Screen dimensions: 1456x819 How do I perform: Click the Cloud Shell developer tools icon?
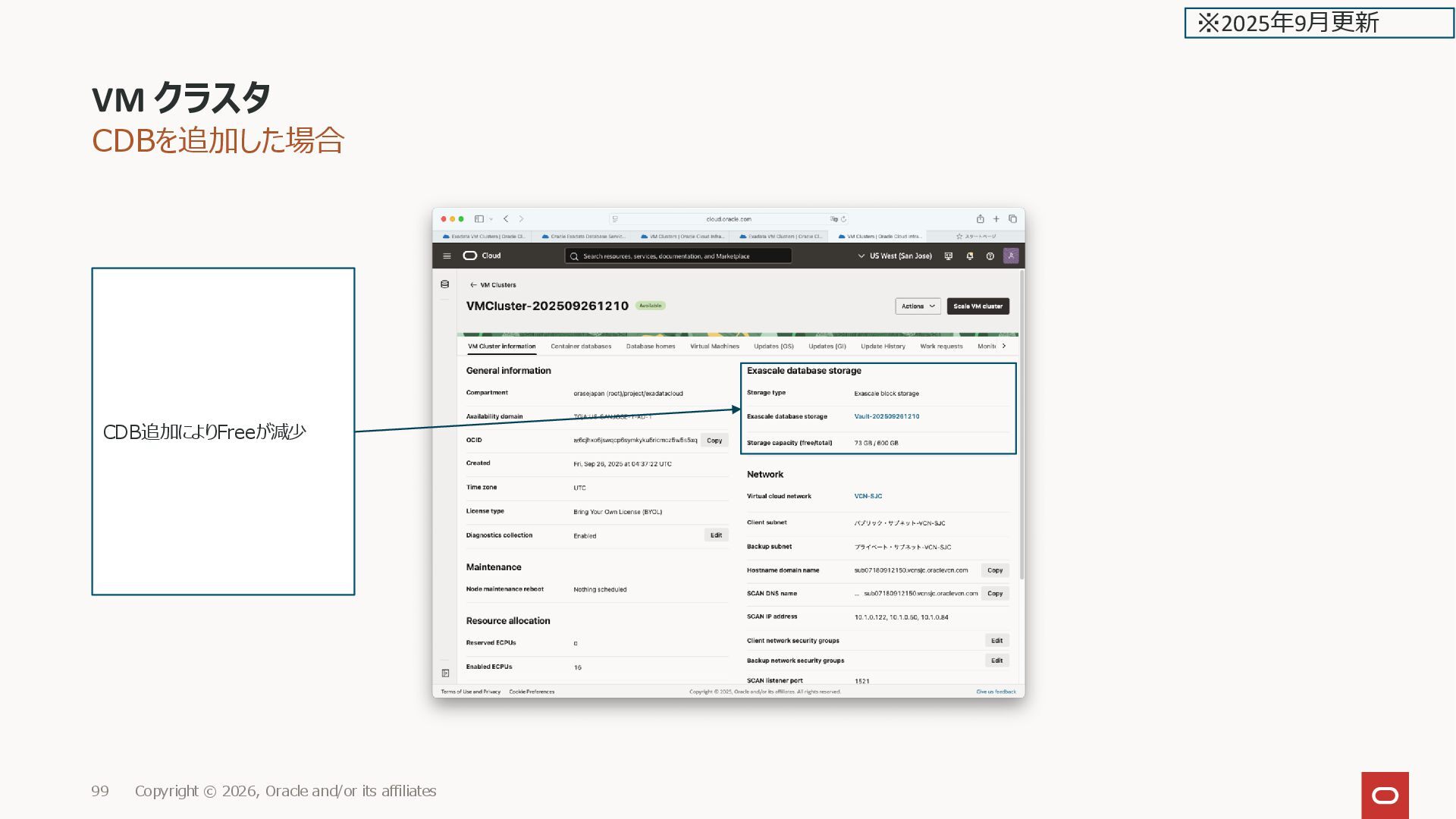click(x=948, y=256)
